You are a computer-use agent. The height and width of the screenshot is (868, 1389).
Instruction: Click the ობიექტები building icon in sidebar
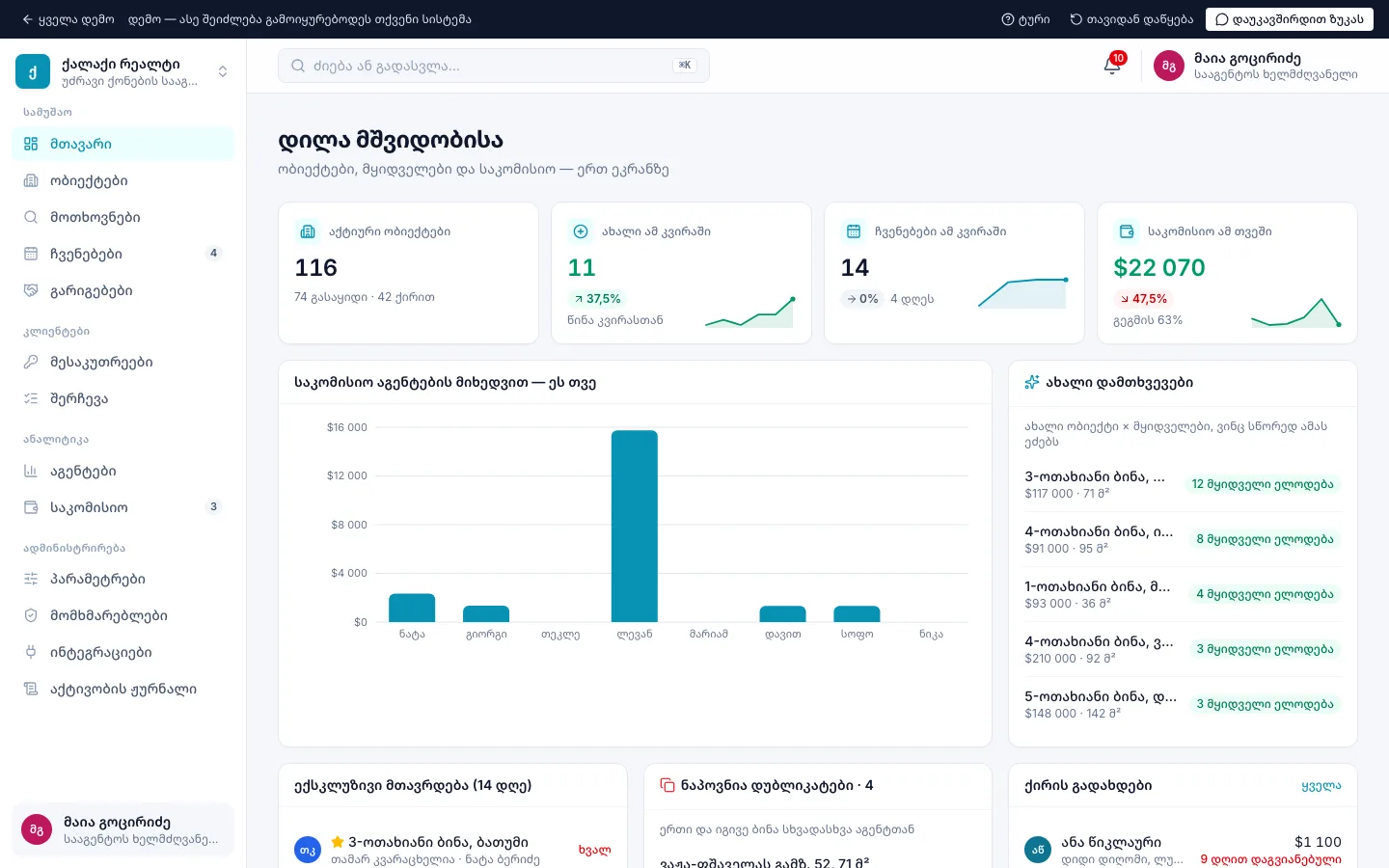point(31,180)
